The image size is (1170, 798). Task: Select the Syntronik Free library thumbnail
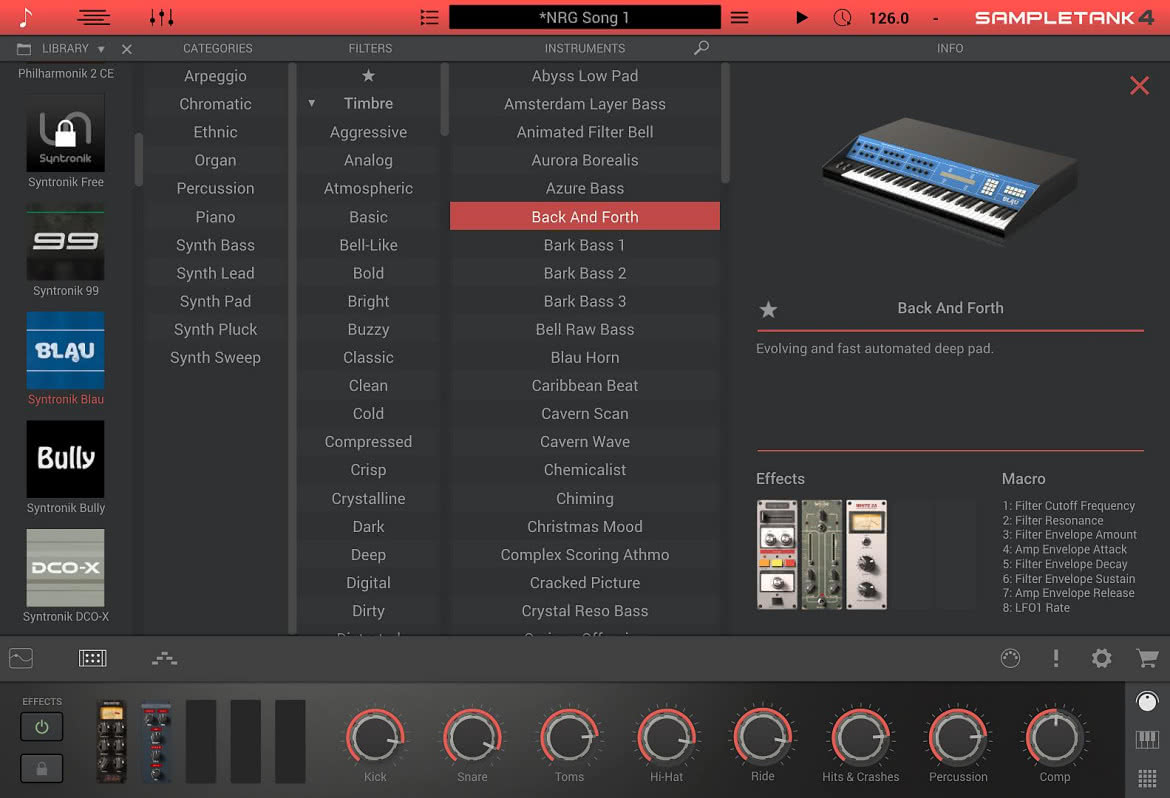click(x=66, y=134)
